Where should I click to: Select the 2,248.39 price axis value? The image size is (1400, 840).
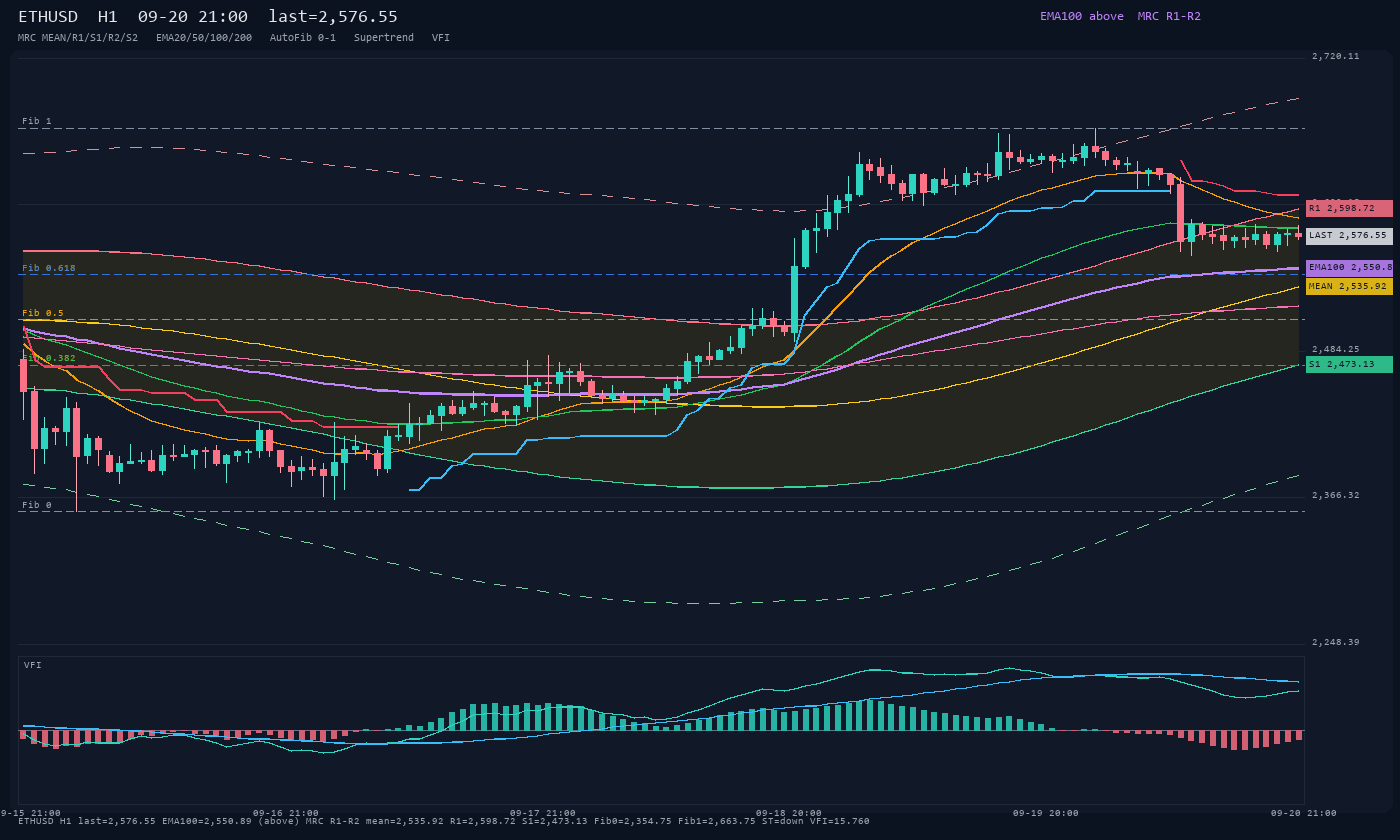[x=1336, y=642]
